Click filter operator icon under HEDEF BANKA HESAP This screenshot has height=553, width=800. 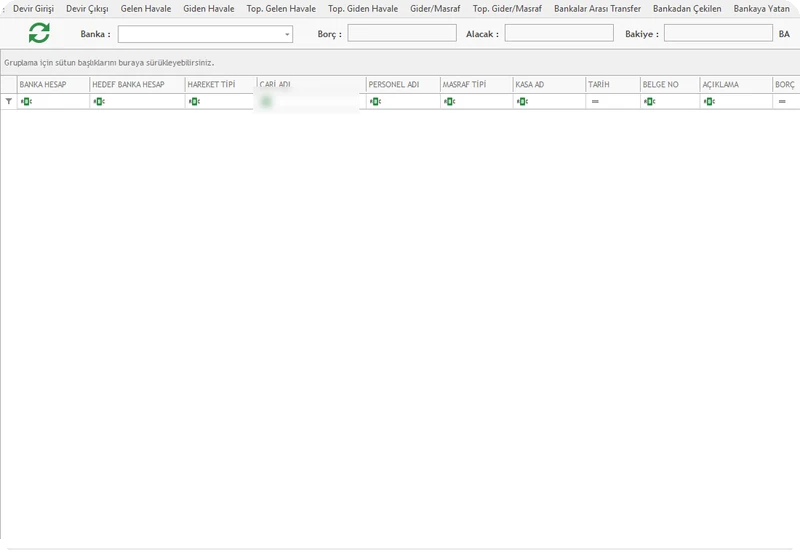[99, 102]
